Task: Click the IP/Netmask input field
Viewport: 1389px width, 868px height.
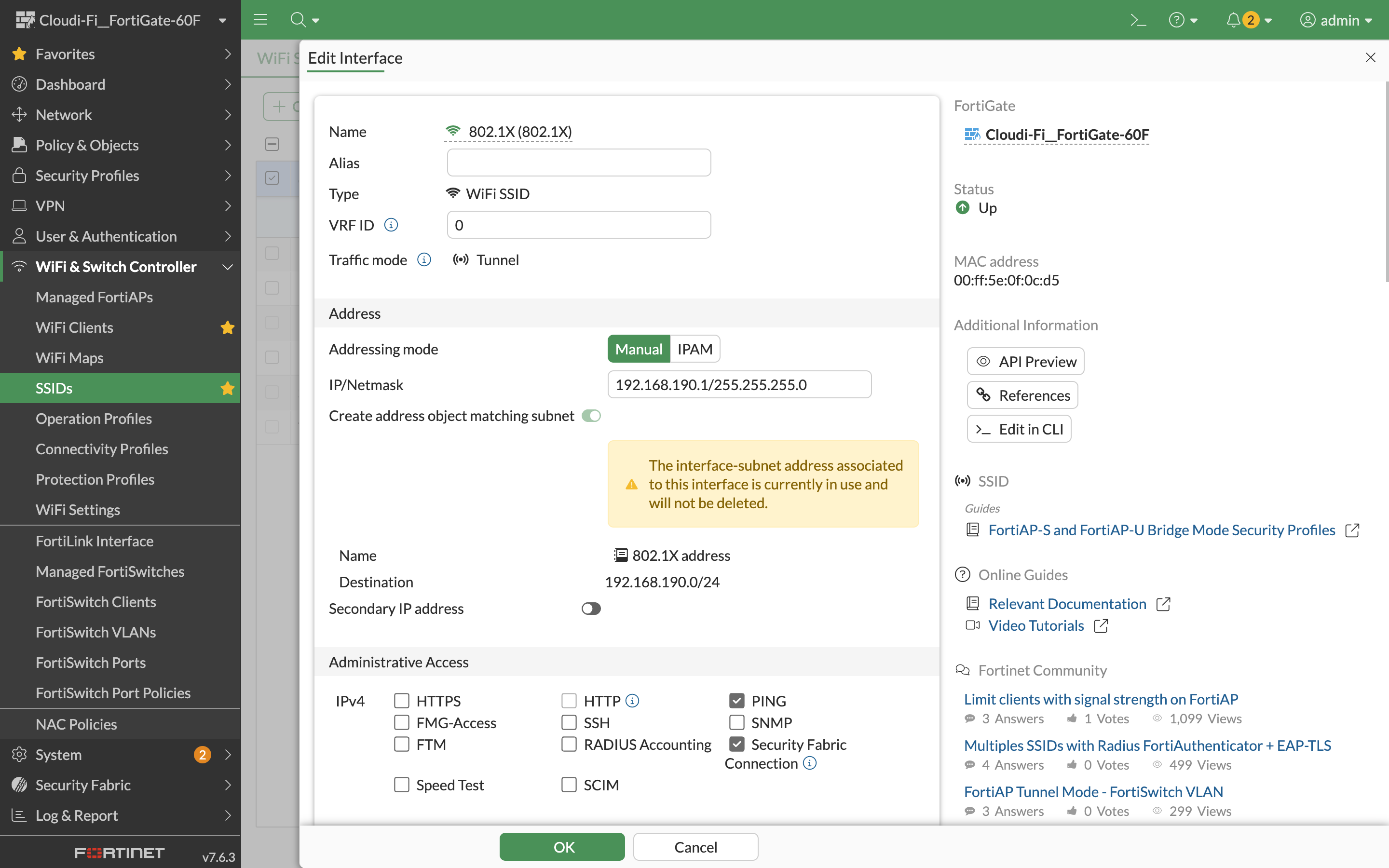Action: 739,385
